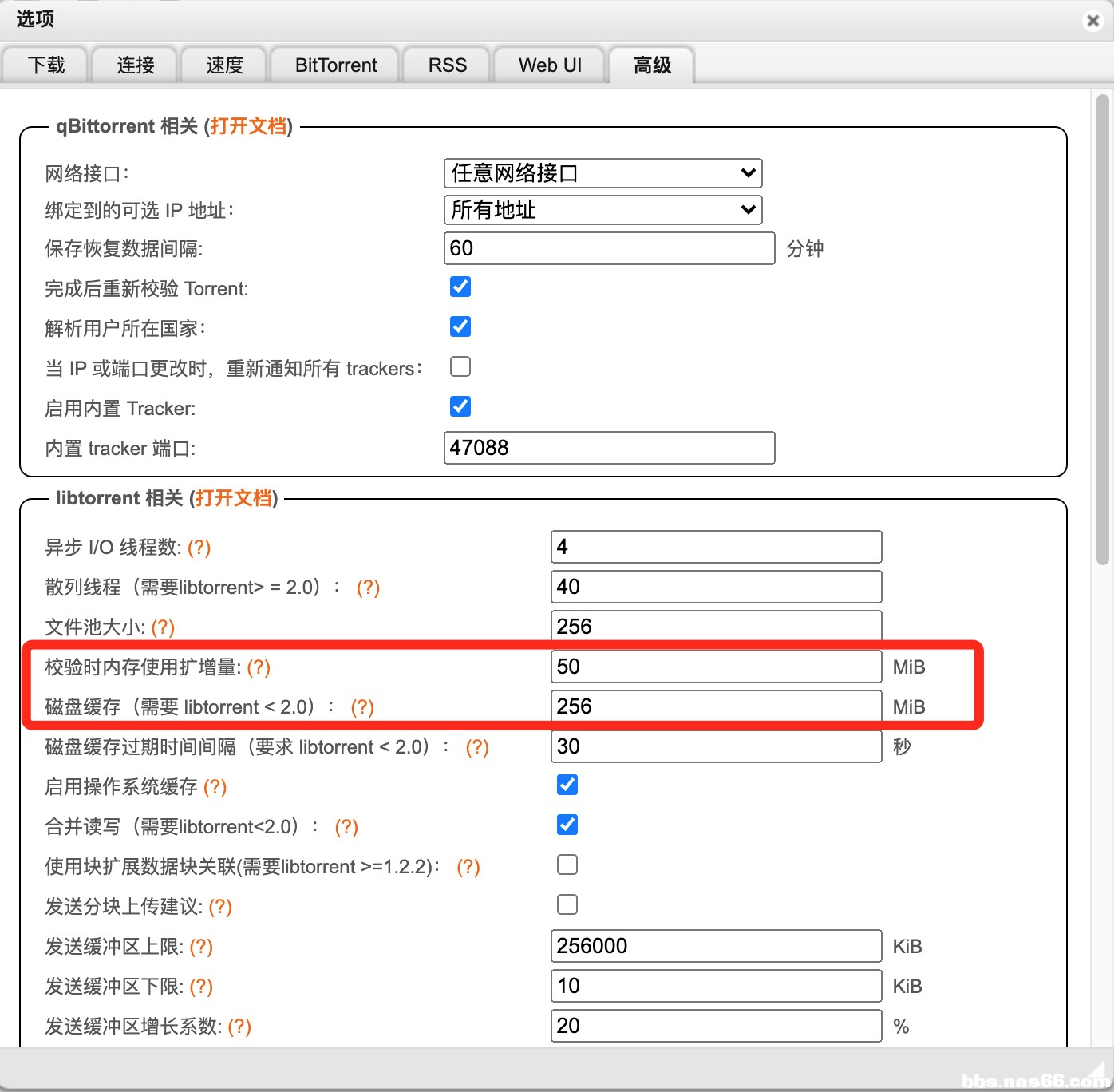Uncheck 合并读写 checkbox
This screenshot has height=1092, width=1114.
pyautogui.click(x=567, y=825)
